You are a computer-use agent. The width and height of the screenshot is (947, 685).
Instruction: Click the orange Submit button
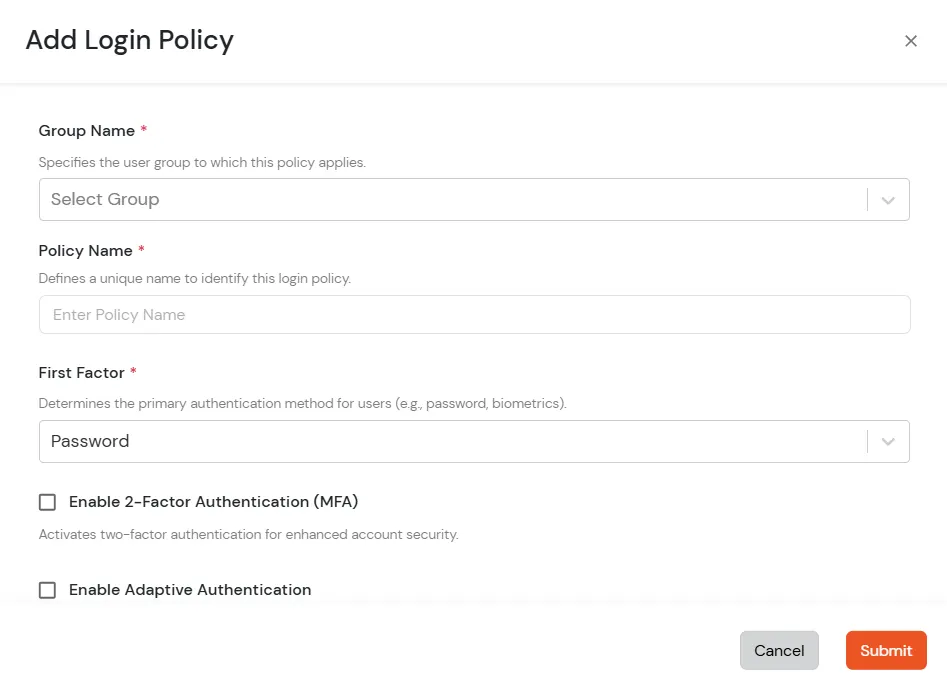point(886,650)
